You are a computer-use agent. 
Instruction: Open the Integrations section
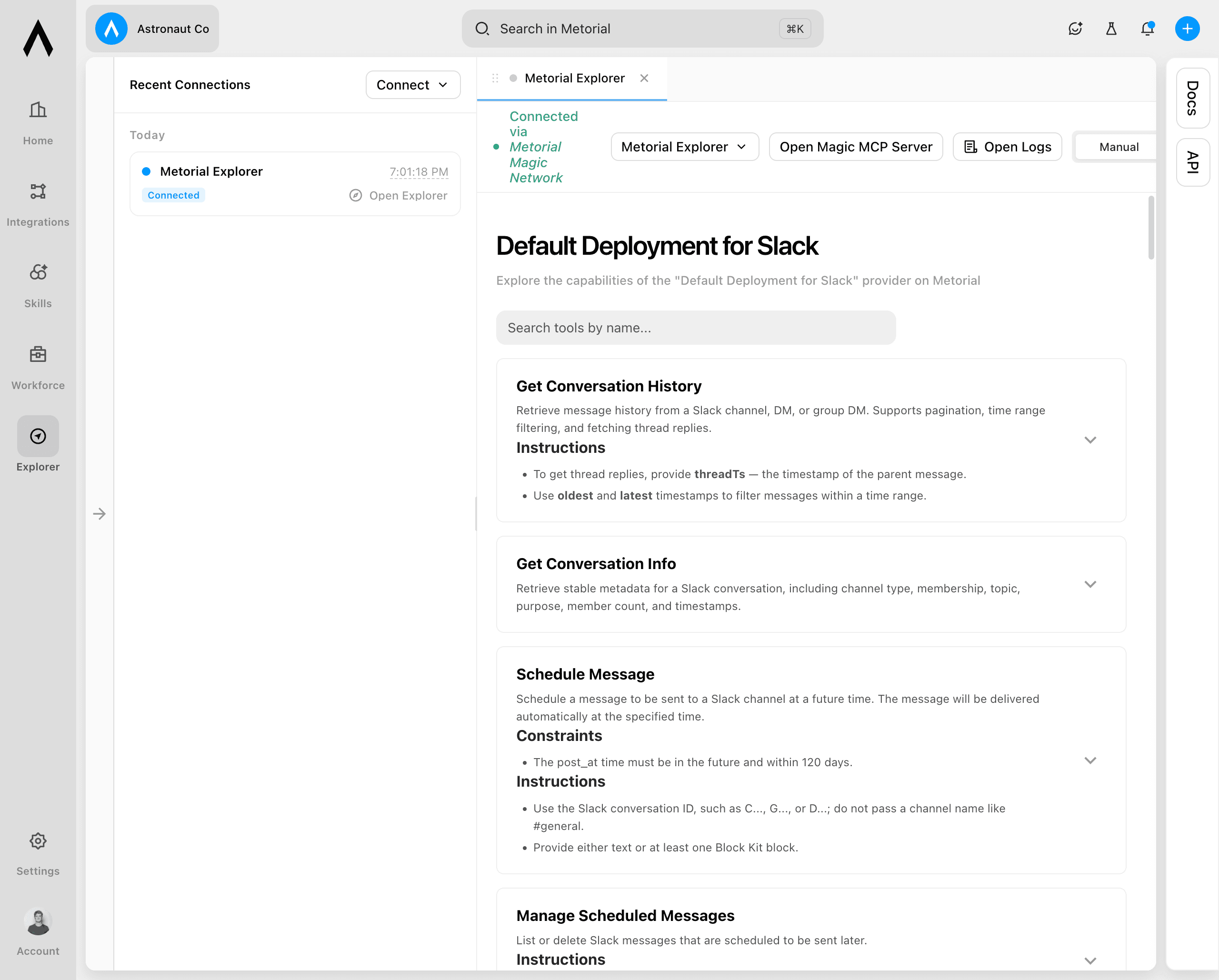pyautogui.click(x=38, y=205)
